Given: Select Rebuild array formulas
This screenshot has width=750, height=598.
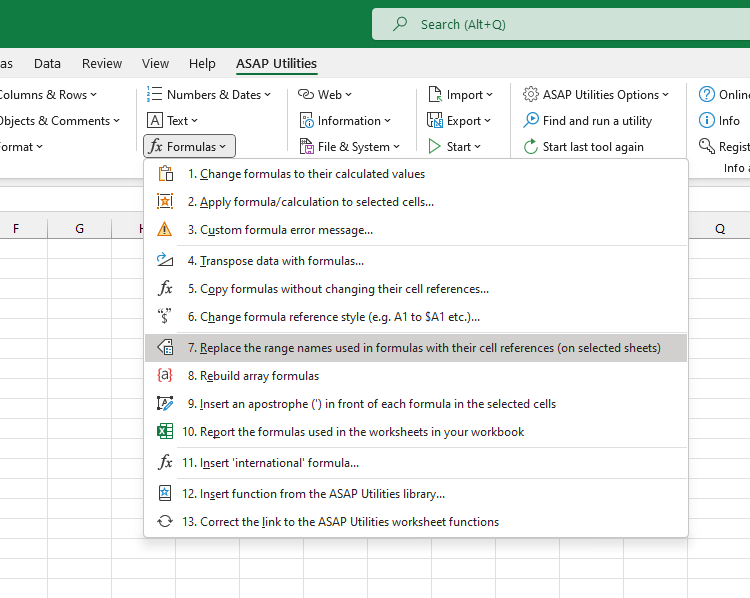Looking at the screenshot, I should (x=416, y=376).
